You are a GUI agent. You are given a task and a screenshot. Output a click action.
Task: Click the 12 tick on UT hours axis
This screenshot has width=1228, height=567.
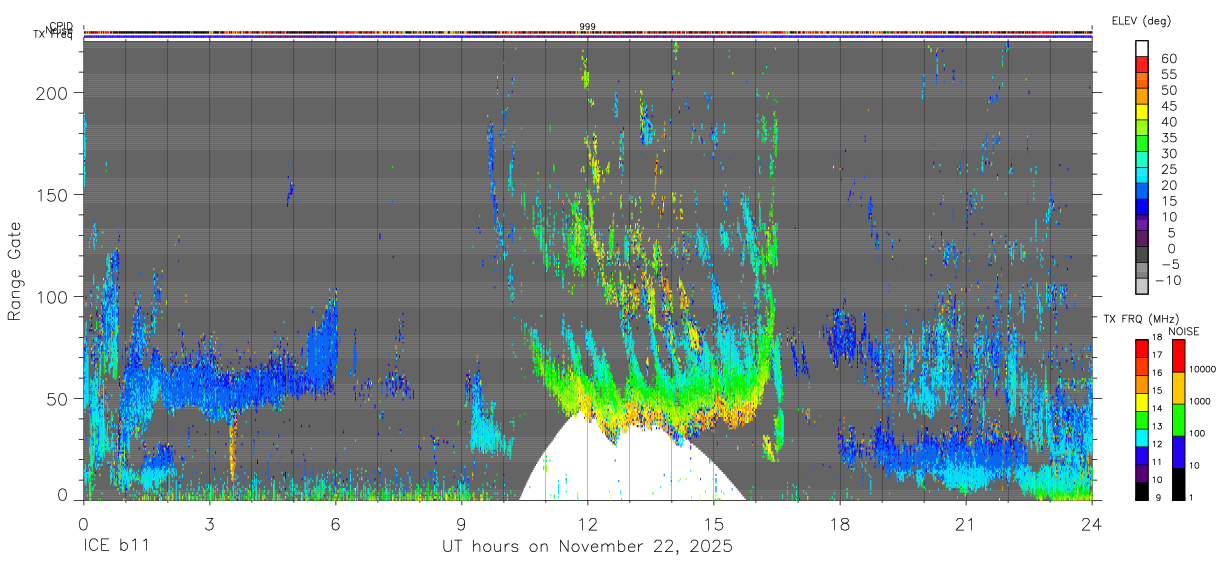click(588, 523)
